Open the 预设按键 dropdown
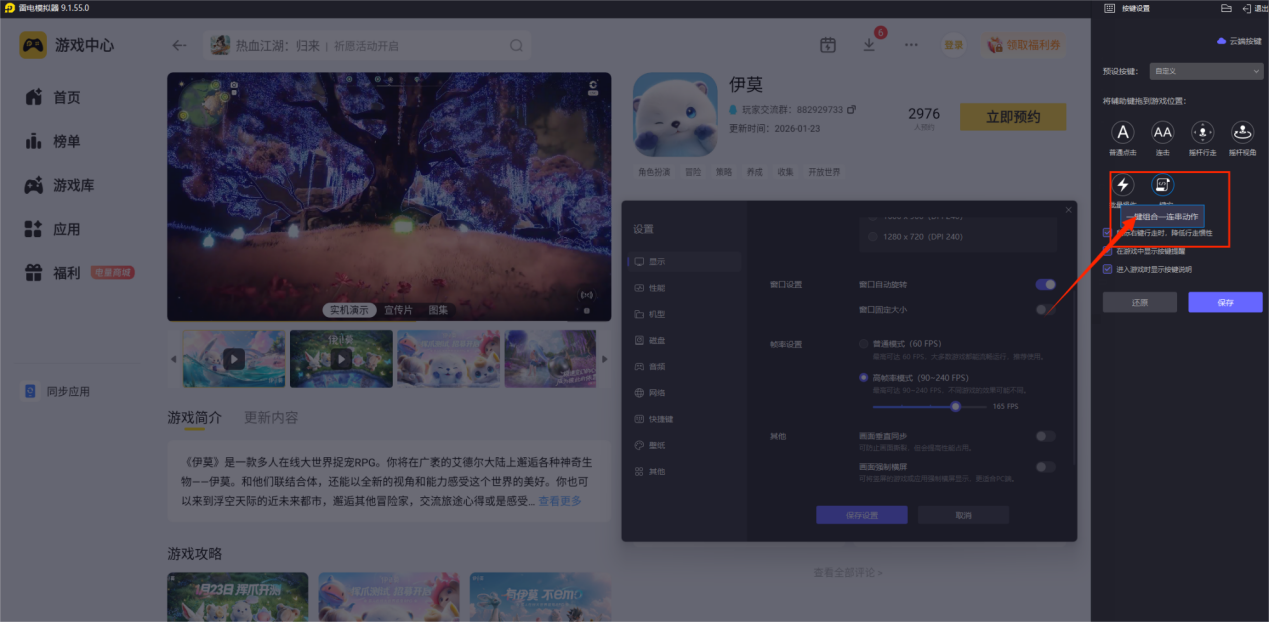 1207,72
